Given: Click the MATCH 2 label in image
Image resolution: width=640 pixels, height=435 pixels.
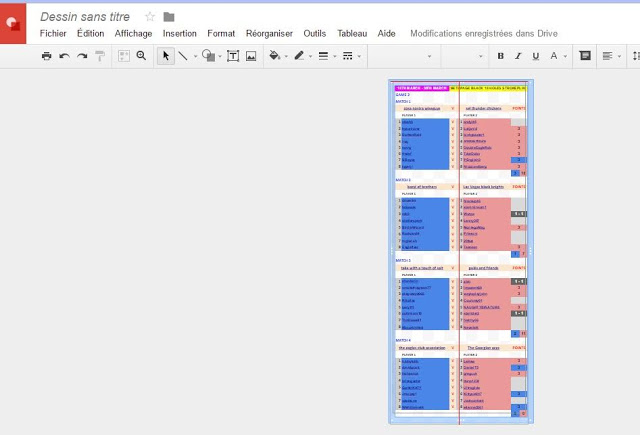Looking at the screenshot, I should coord(403,180).
